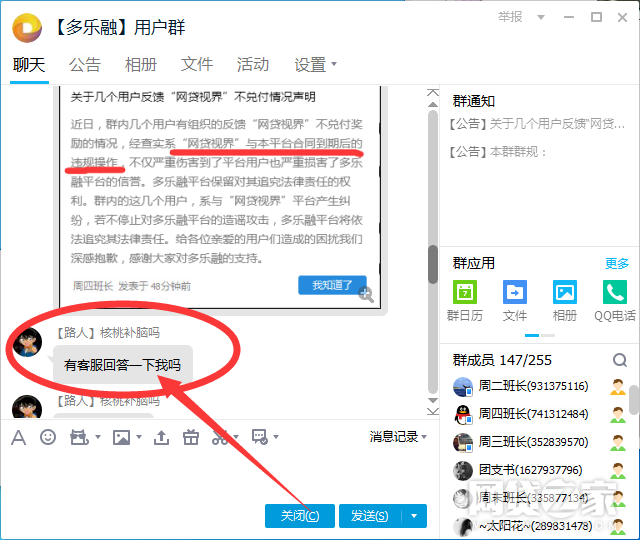Open send options arrow beside 发送(S)
Screen dimensions: 640x540
pos(414,516)
